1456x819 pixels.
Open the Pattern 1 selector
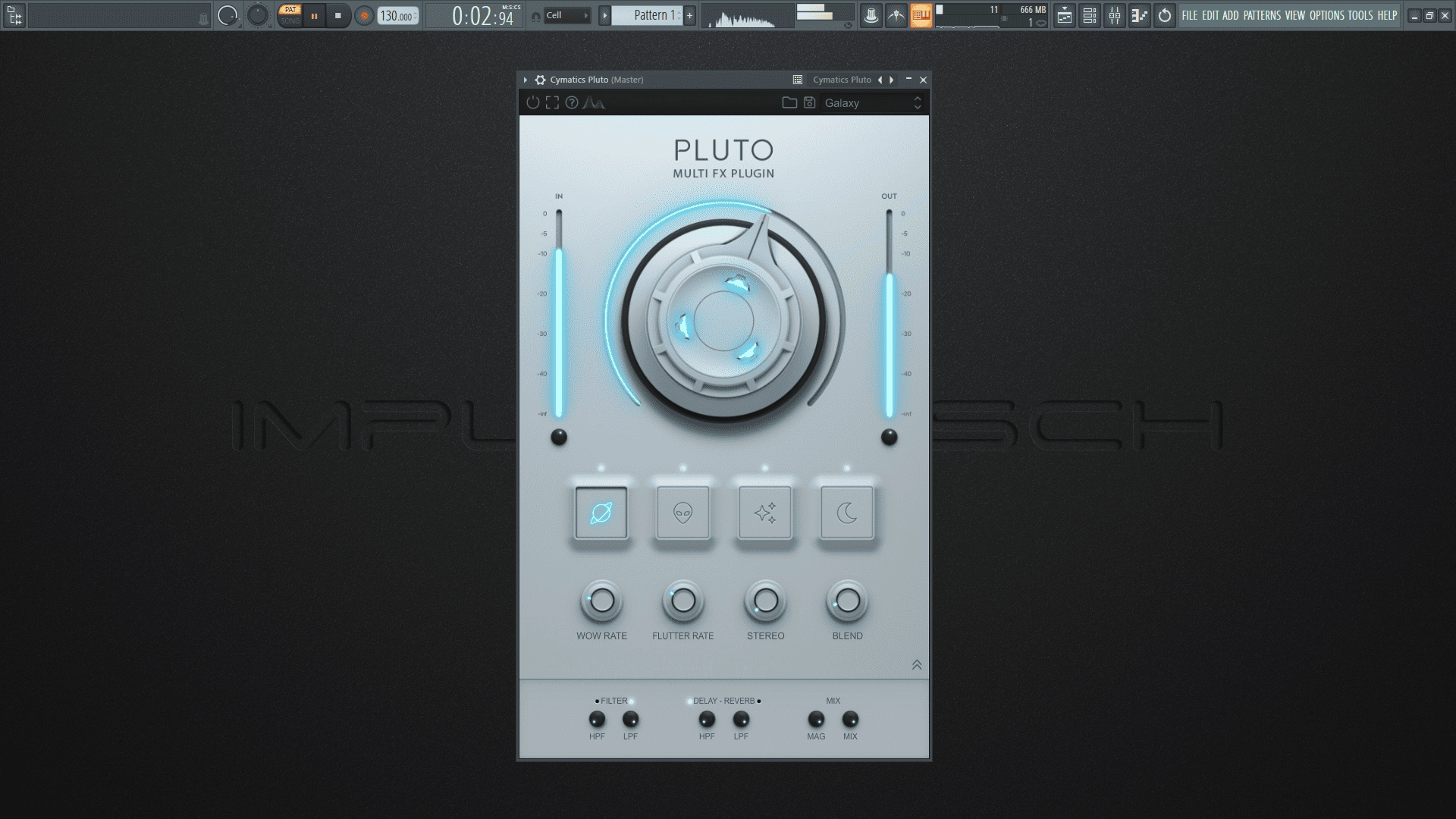click(x=647, y=15)
